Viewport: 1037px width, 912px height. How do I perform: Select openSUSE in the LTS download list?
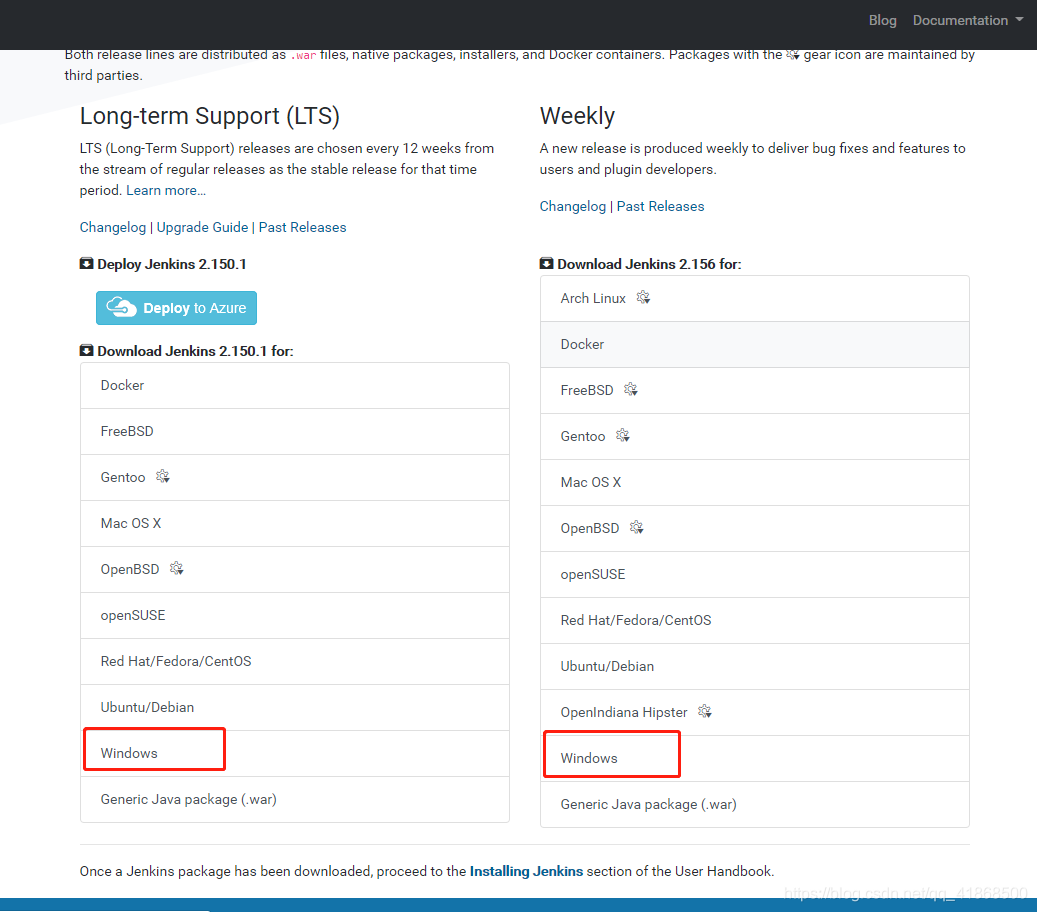click(295, 616)
